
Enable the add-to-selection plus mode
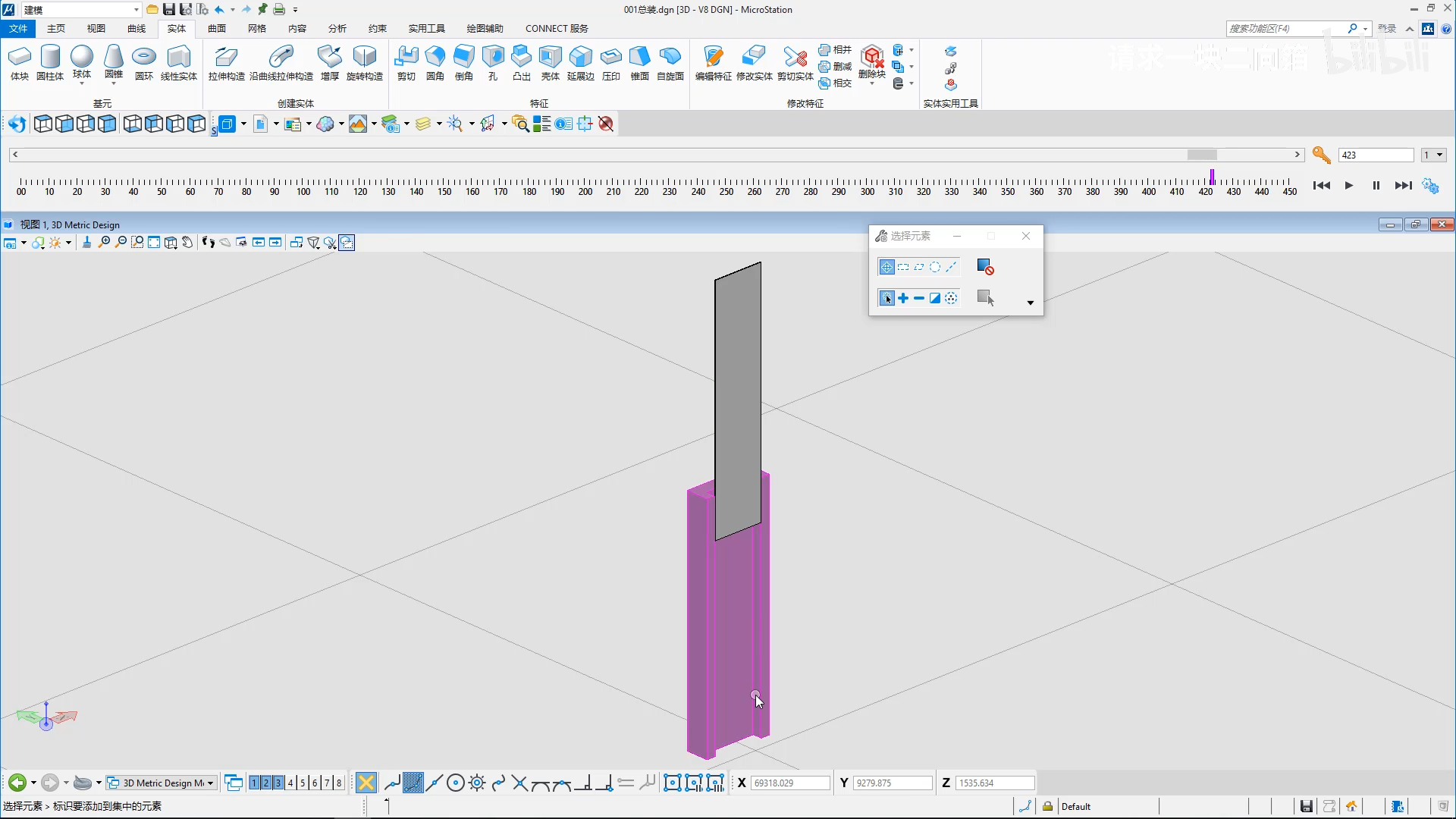pyautogui.click(x=903, y=299)
